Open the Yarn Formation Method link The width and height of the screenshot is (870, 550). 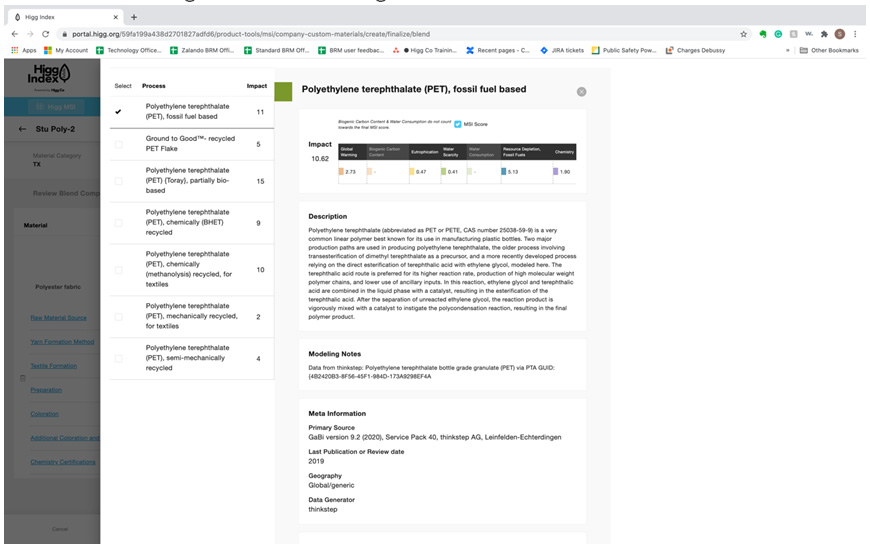[62, 342]
